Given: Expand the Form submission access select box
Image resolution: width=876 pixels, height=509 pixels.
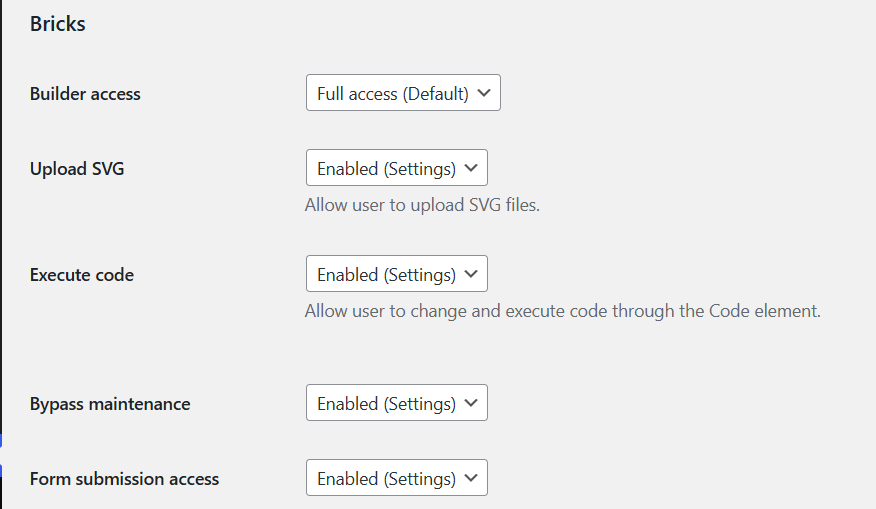Looking at the screenshot, I should [x=397, y=478].
